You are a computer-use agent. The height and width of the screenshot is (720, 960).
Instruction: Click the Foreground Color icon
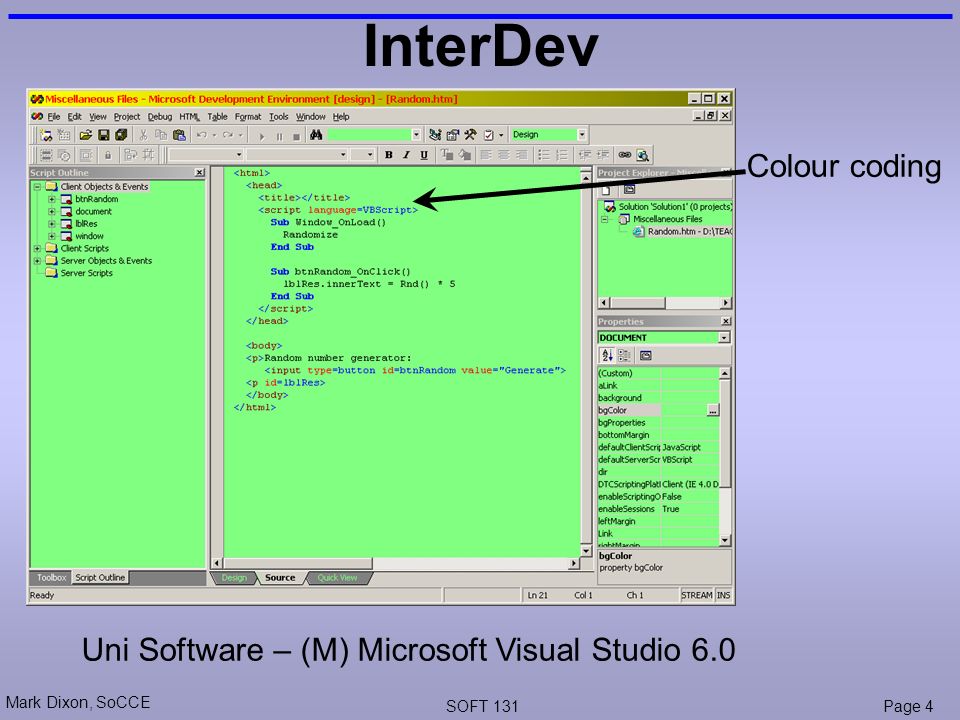[447, 155]
